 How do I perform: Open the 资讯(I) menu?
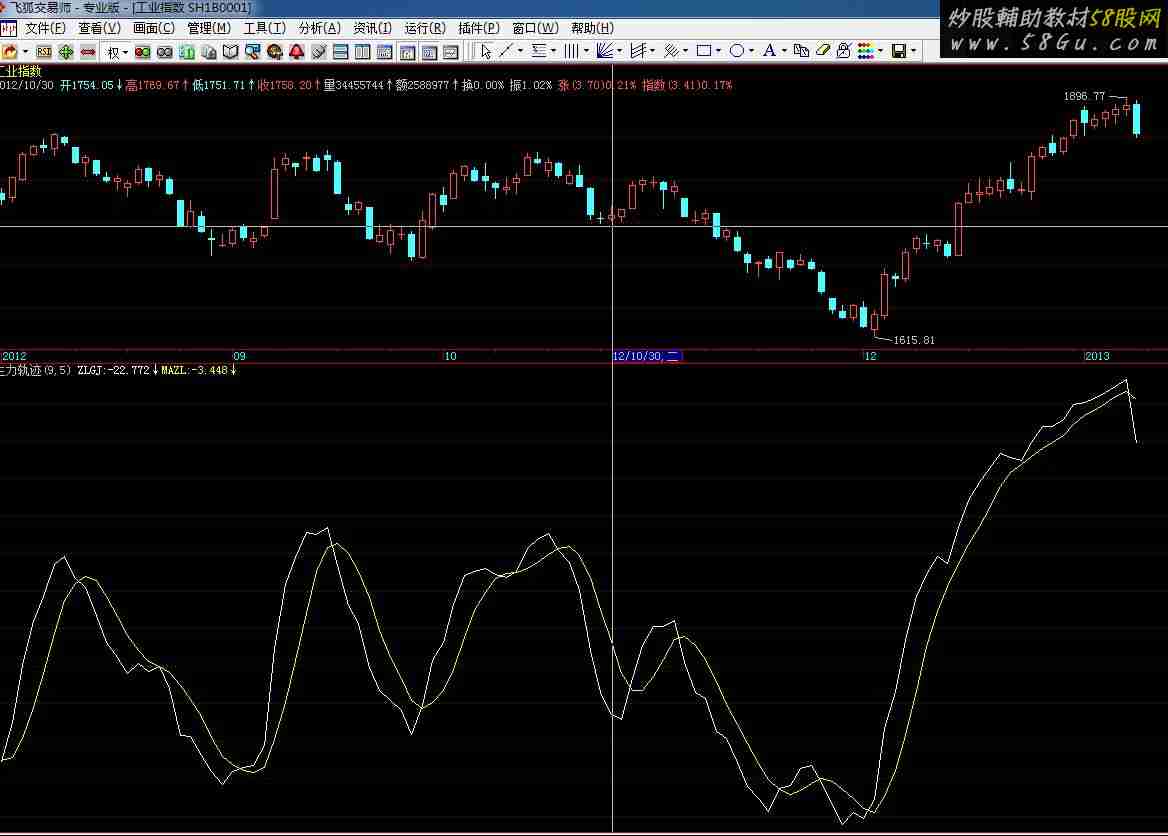[372, 28]
